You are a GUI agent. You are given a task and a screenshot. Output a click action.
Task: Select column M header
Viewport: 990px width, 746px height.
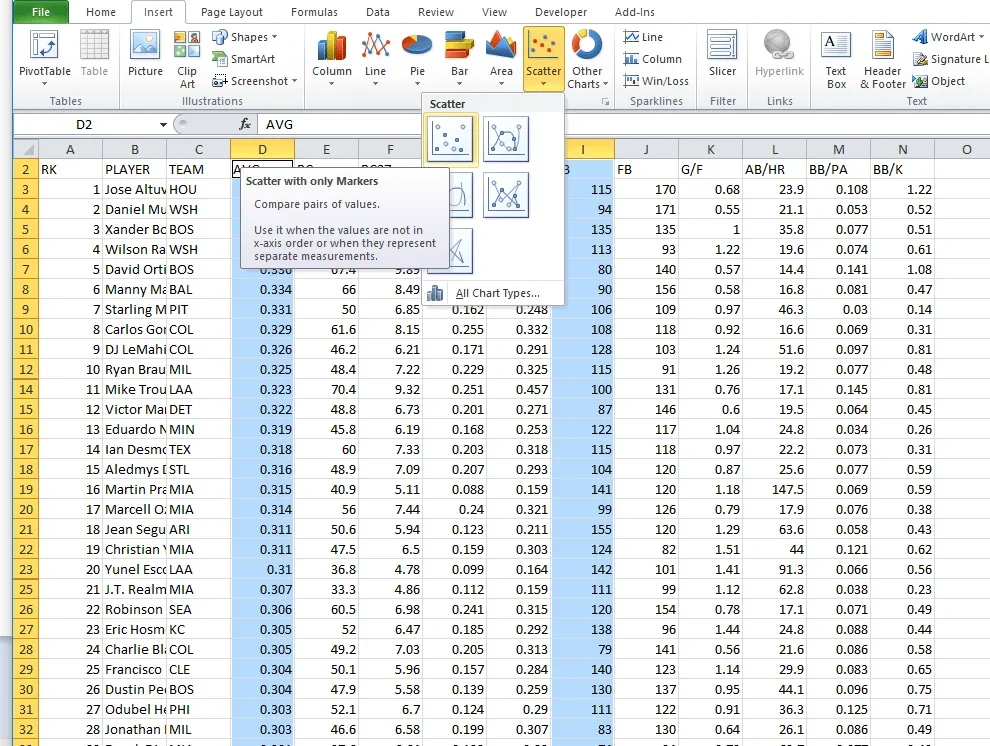click(838, 149)
